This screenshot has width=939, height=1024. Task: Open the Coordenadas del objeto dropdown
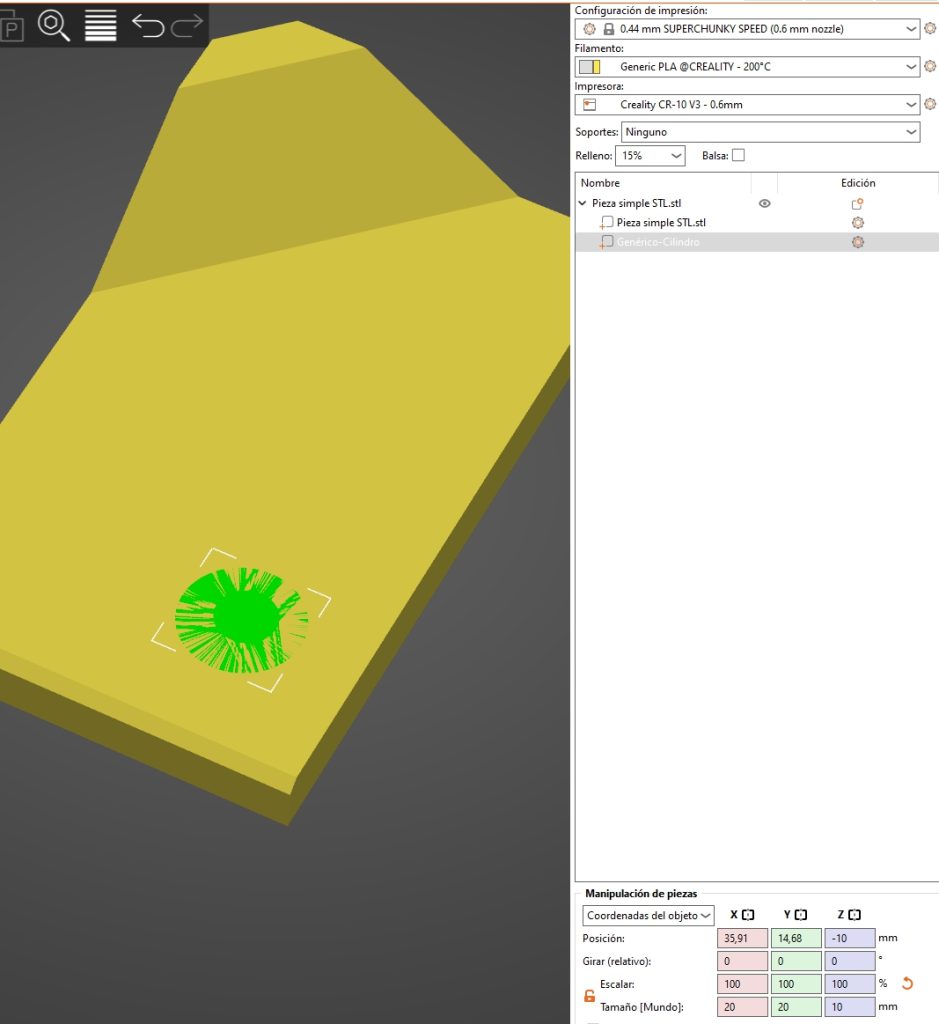(648, 915)
